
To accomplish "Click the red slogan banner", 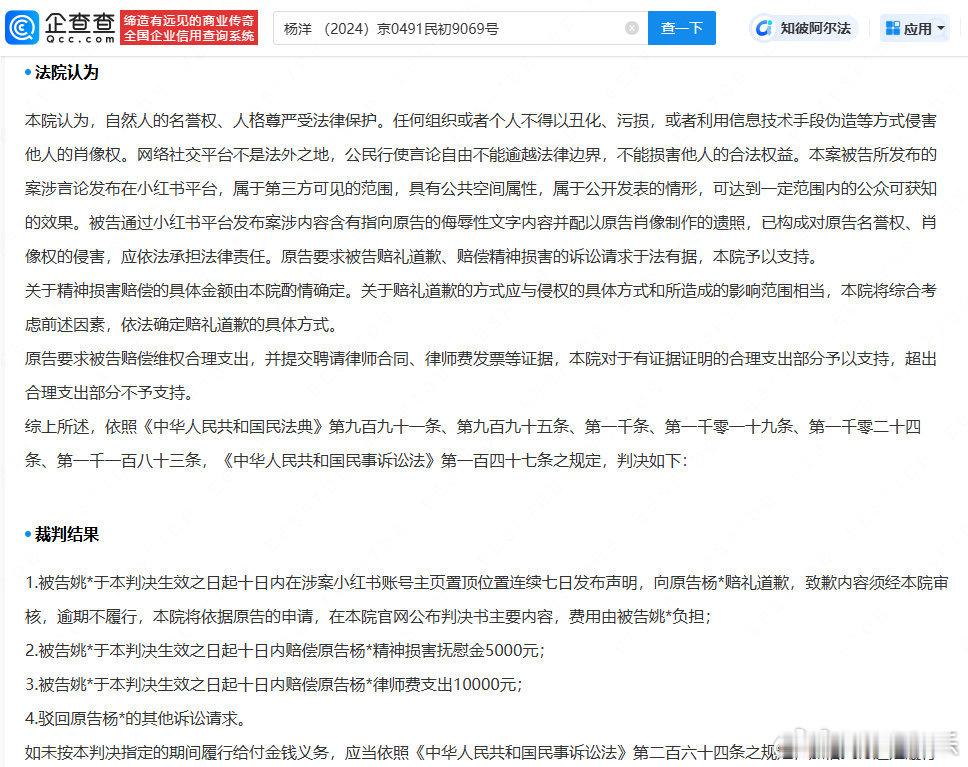I will (188, 28).
